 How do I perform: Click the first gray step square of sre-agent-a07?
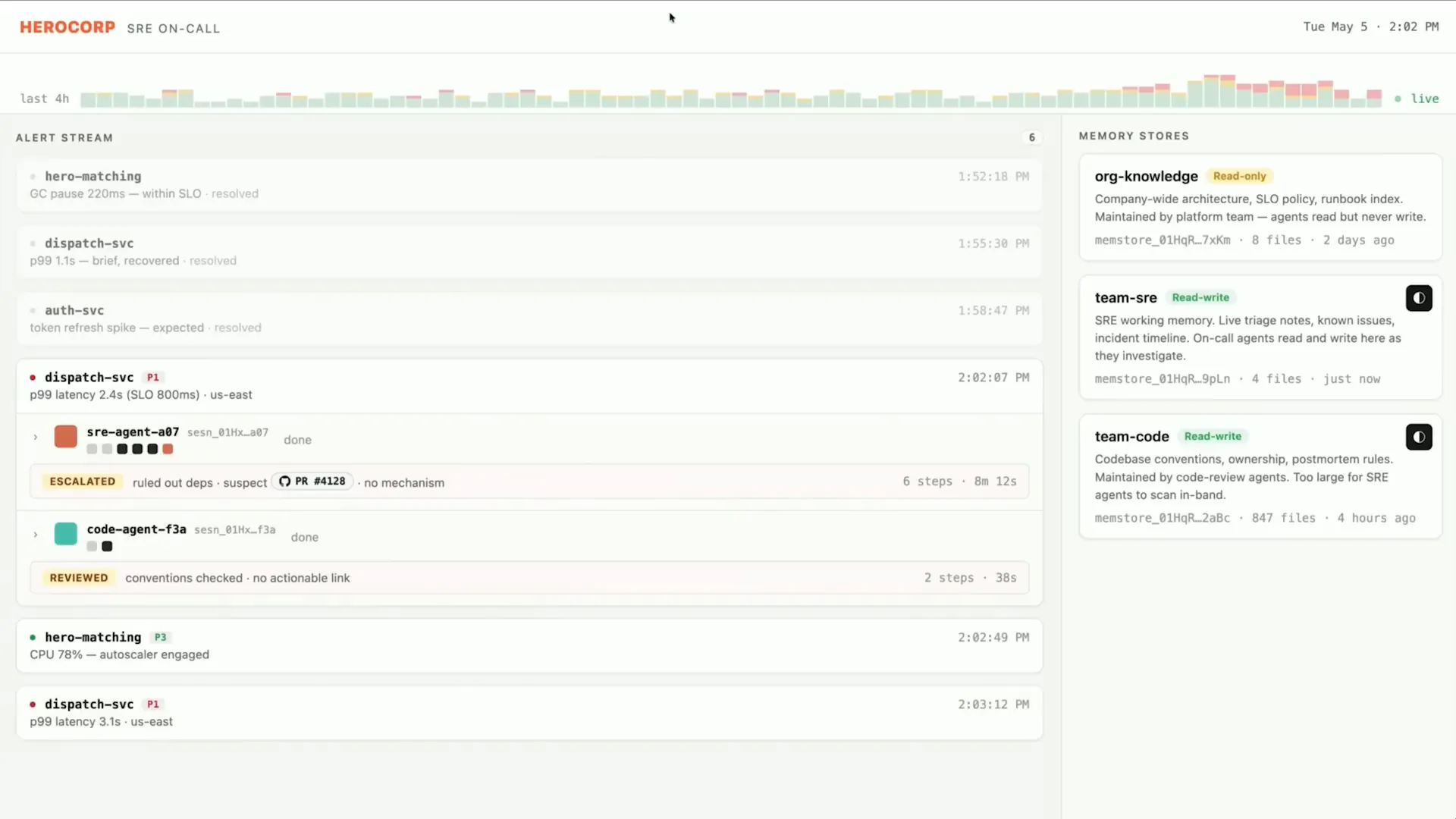[x=92, y=449]
